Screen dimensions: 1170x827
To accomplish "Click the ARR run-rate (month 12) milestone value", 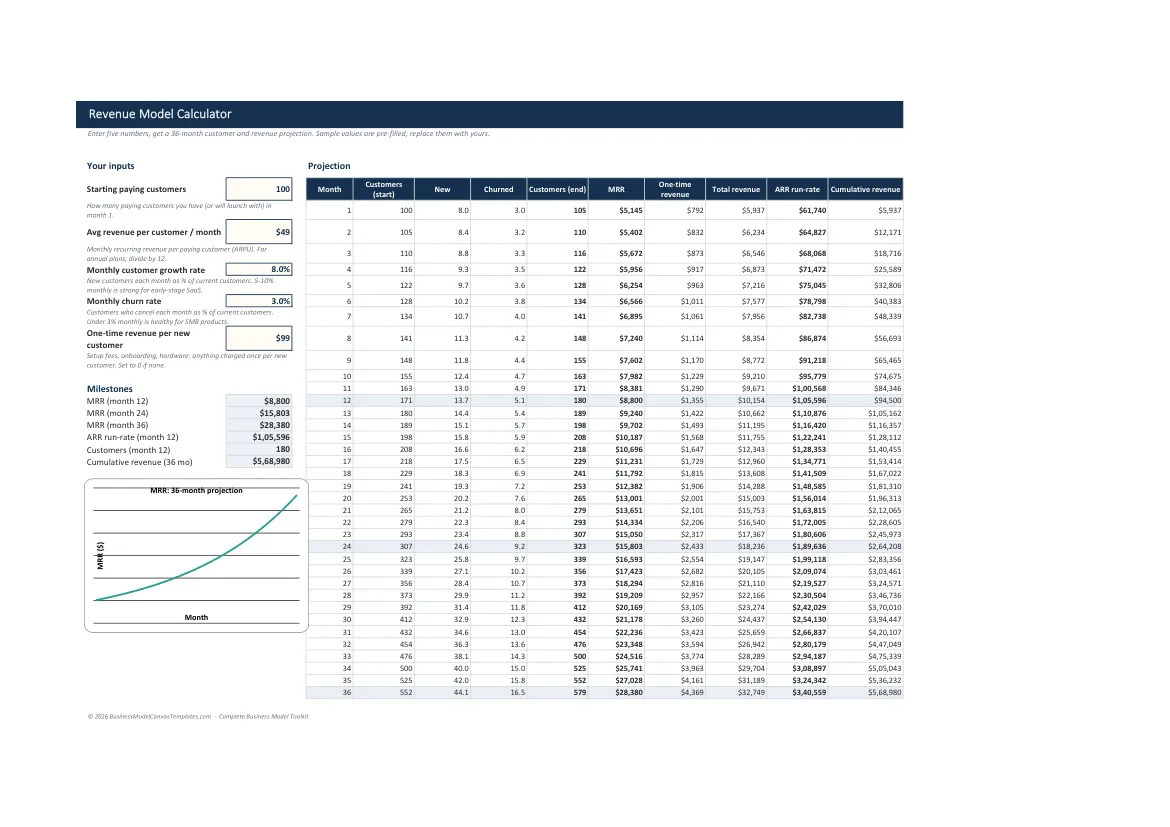I will 259,437.
